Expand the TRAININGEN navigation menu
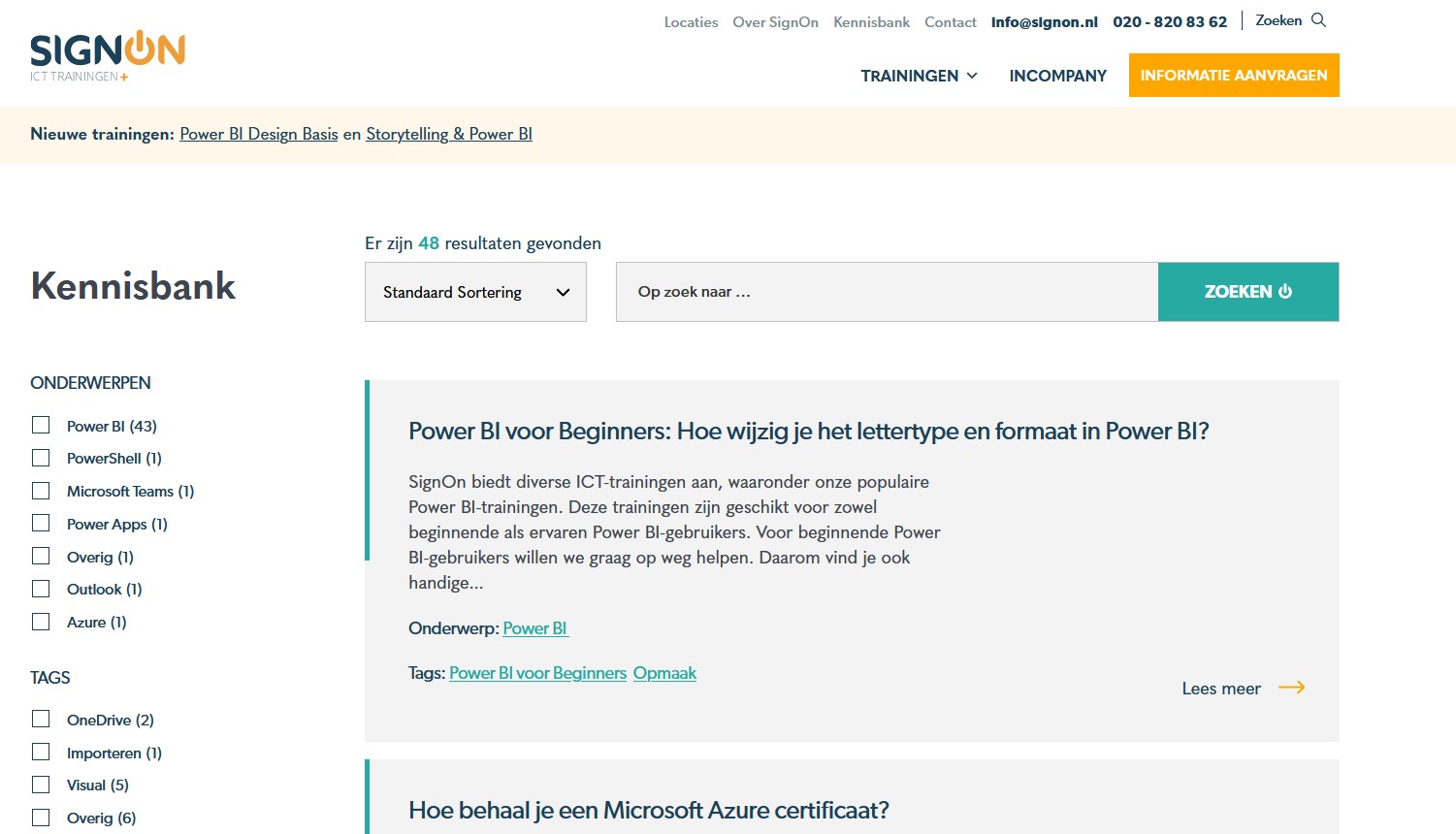This screenshot has height=834, width=1456. 910,76
